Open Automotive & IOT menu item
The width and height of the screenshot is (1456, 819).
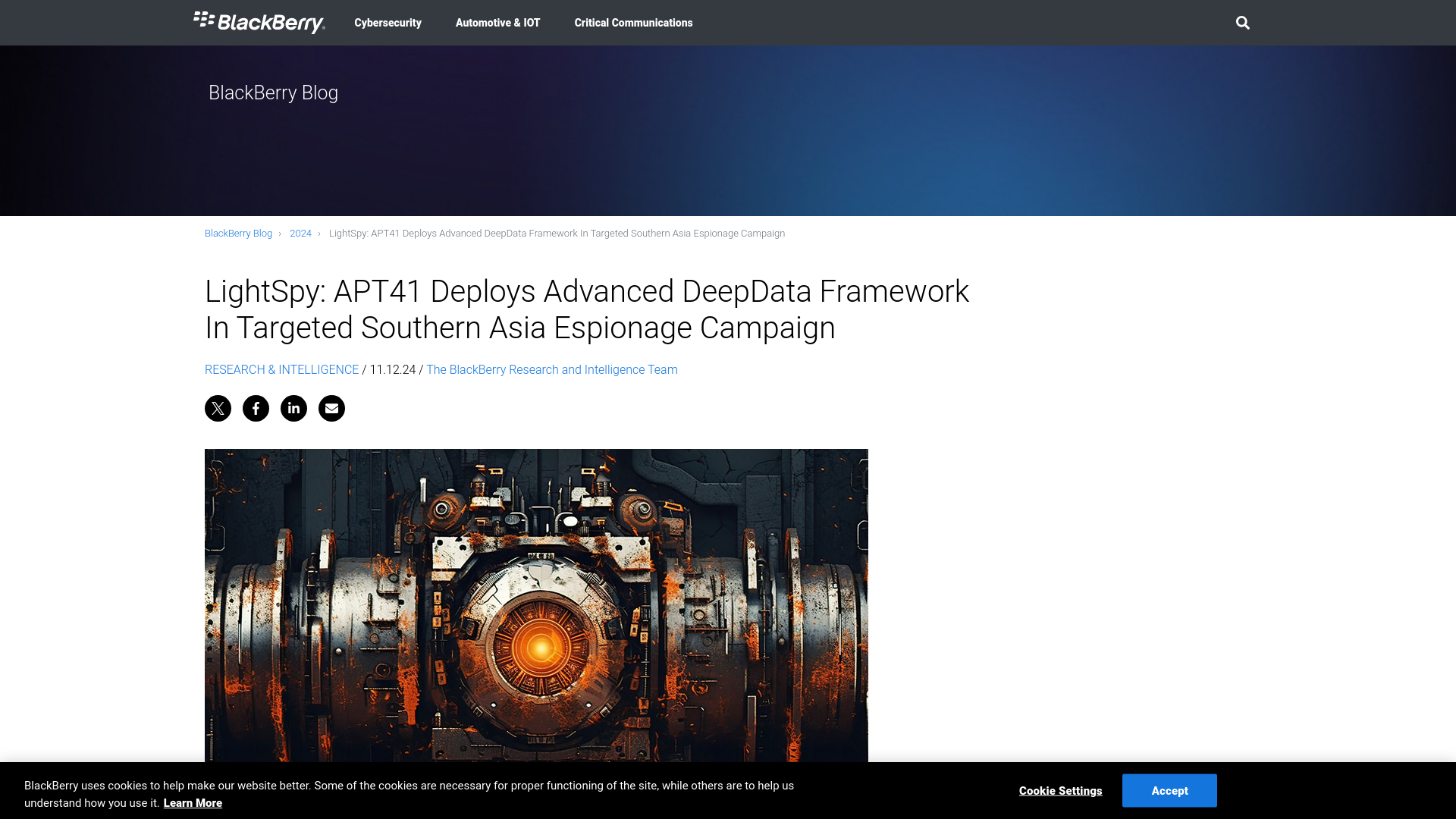(x=497, y=22)
